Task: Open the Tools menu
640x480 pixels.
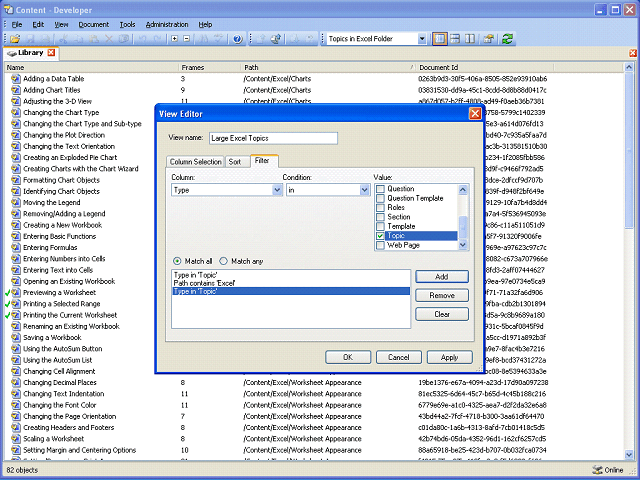Action: coord(127,24)
